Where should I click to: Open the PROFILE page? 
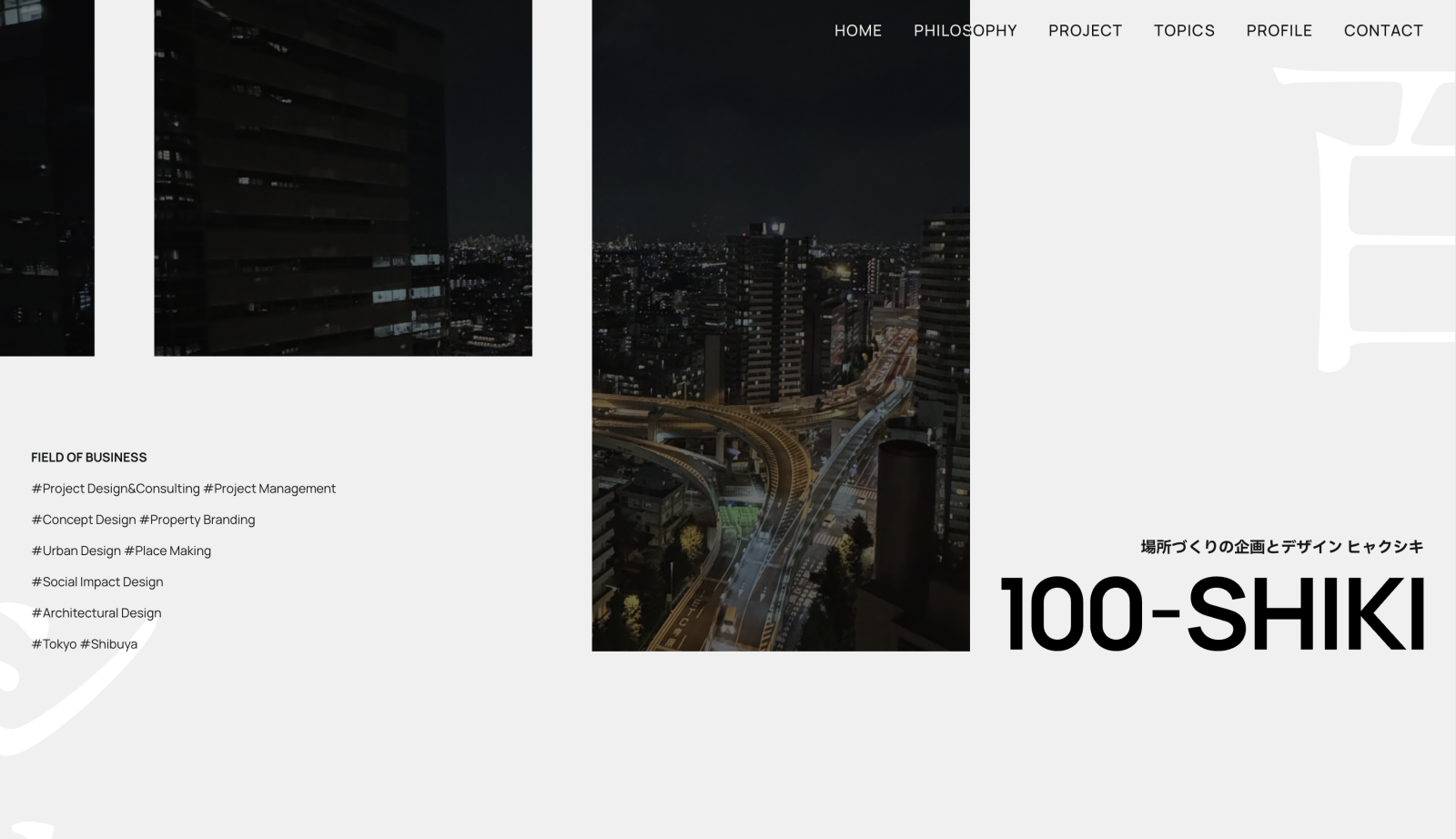1279,30
